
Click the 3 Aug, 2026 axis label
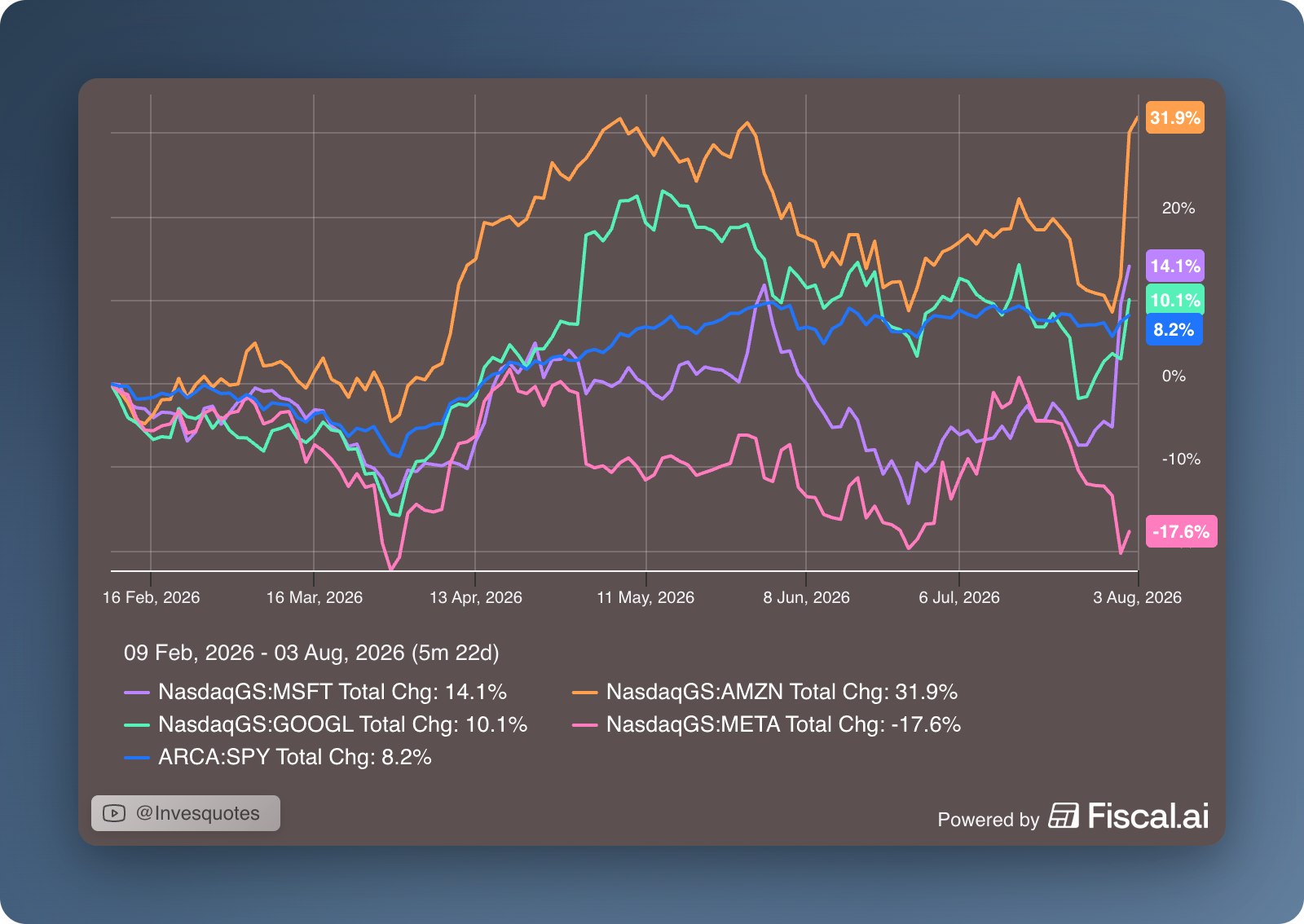1137,597
